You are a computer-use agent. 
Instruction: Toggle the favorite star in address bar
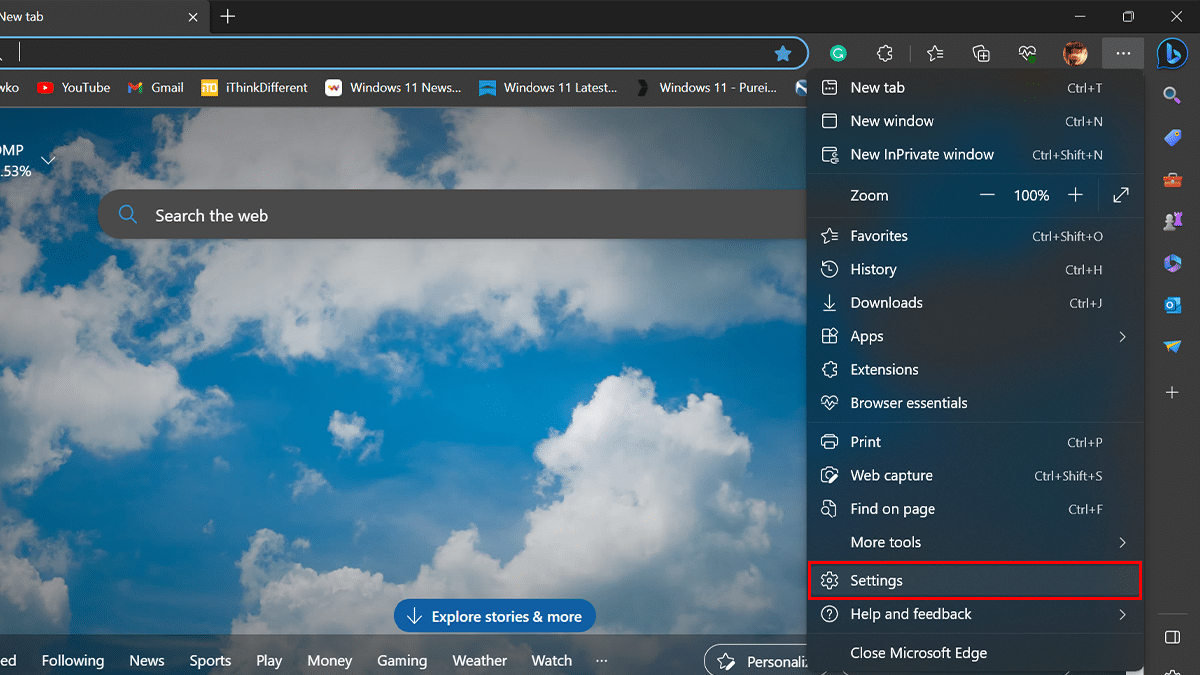(x=783, y=54)
